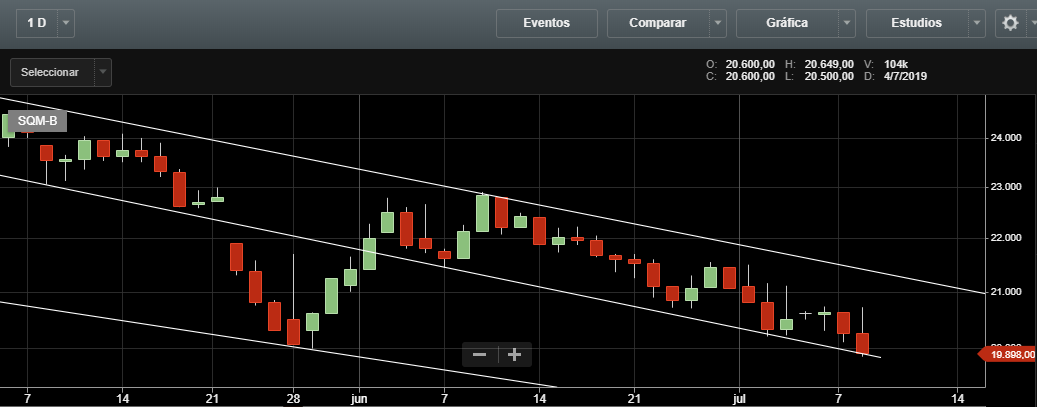1037x407 pixels.
Task: Click the 1 D timeframe button
Action: (36, 23)
